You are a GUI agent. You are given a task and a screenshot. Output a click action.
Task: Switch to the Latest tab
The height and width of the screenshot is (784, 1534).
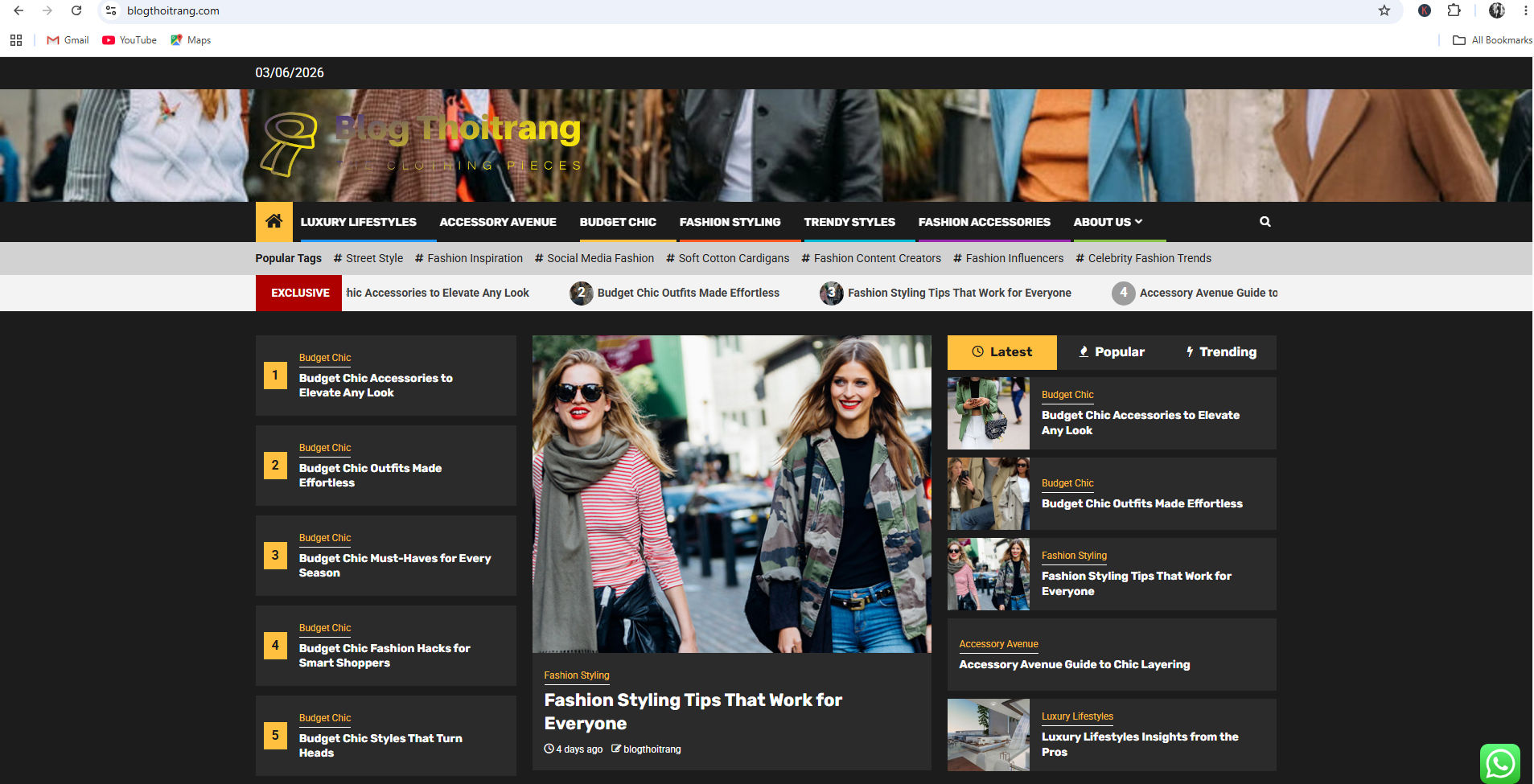(1002, 352)
